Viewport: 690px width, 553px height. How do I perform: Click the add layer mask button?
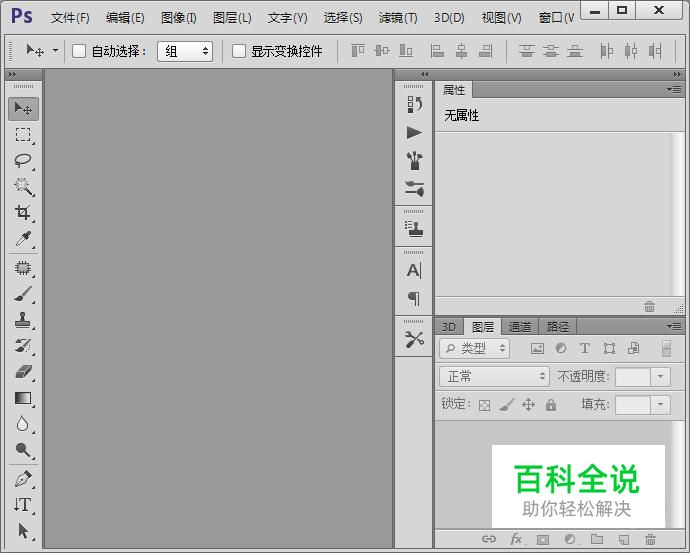(x=543, y=539)
